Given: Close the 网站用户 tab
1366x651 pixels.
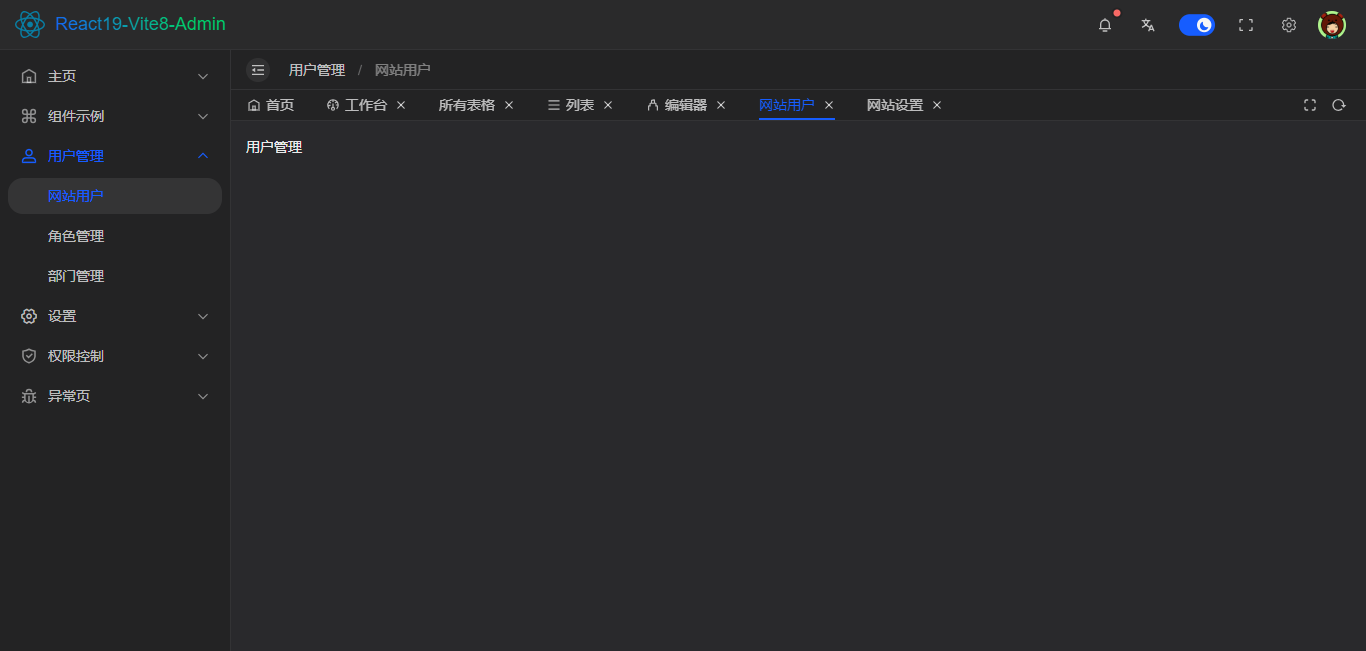Looking at the screenshot, I should click(829, 105).
